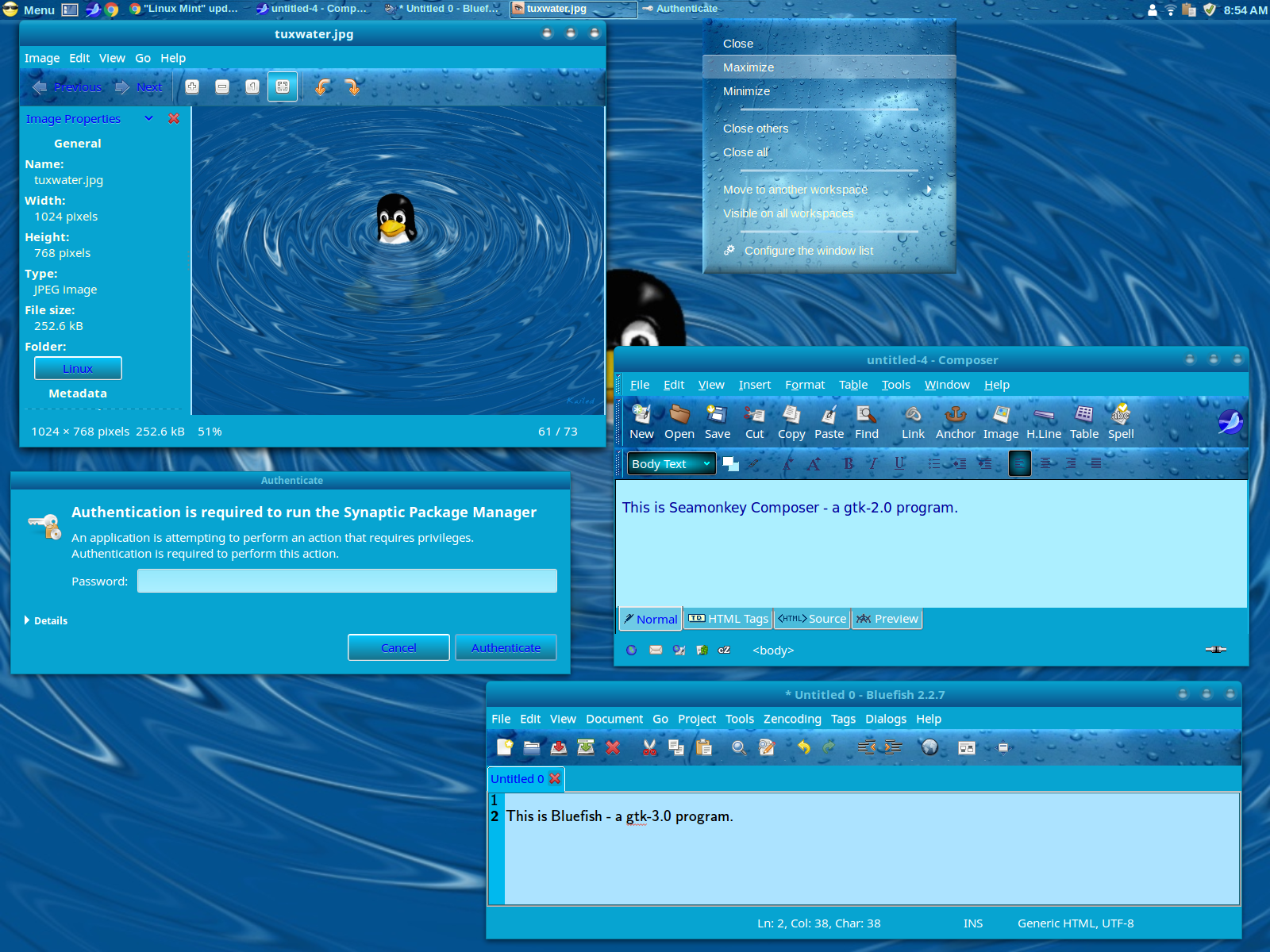Toggle bulleted list in Composer
The image size is (1270, 952).
tap(934, 463)
